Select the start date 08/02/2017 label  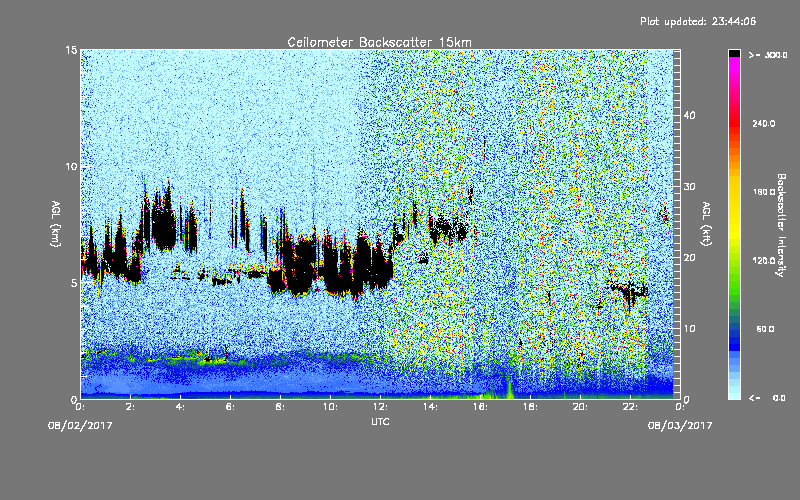pos(80,426)
